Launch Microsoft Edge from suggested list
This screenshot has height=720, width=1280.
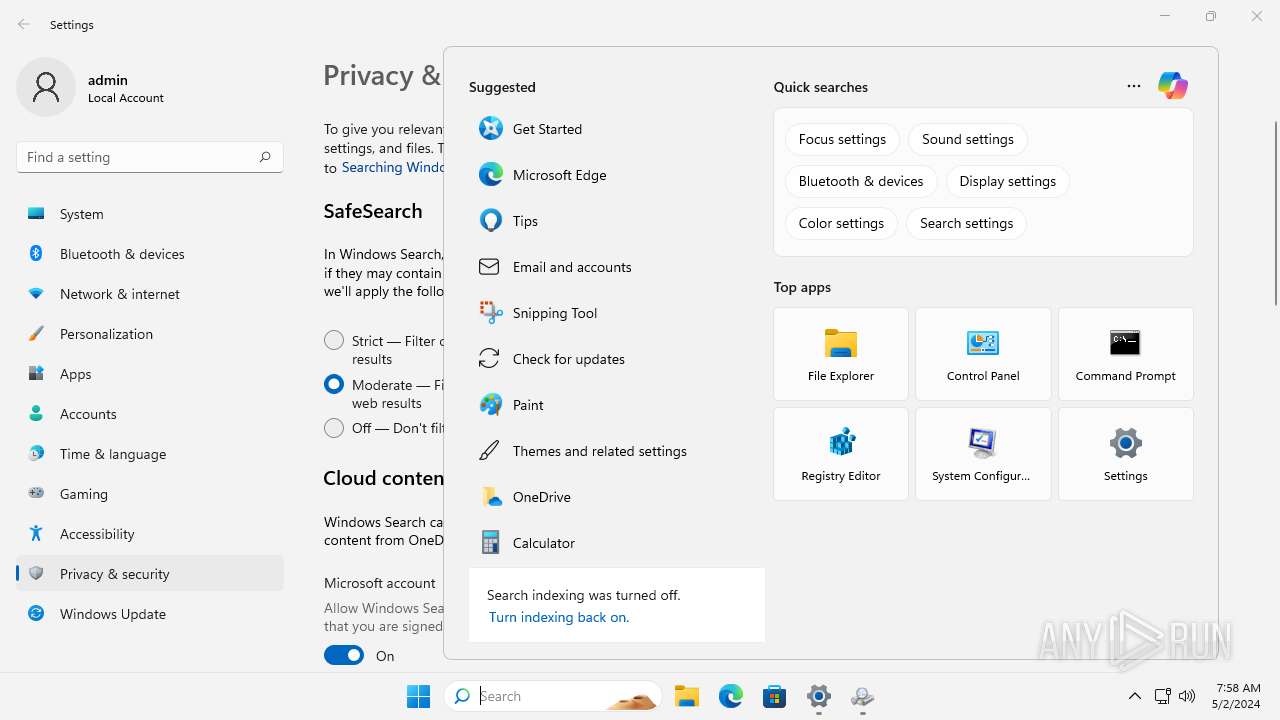(616, 175)
